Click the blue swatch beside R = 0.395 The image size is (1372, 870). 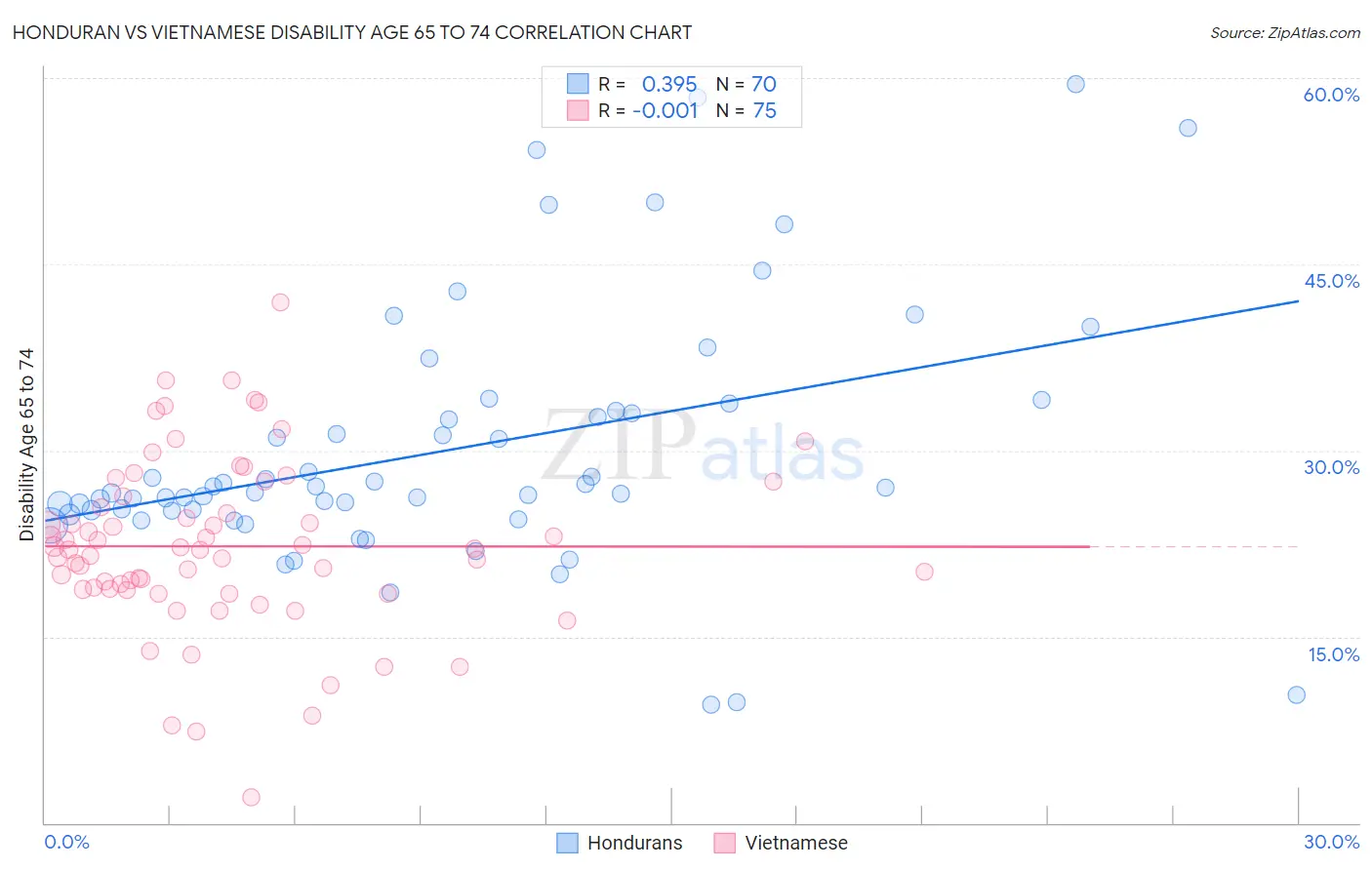(578, 84)
